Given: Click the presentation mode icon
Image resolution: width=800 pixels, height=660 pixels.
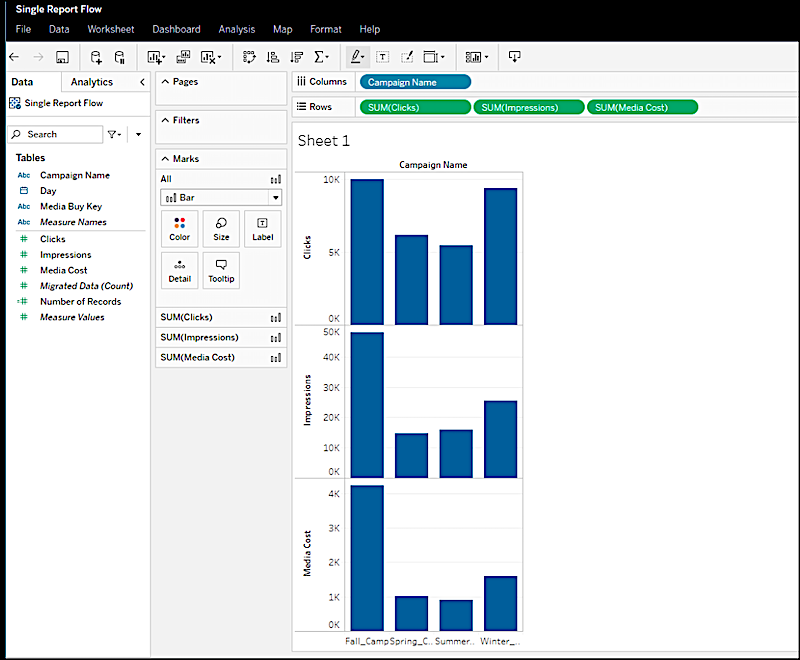Looking at the screenshot, I should tap(514, 57).
